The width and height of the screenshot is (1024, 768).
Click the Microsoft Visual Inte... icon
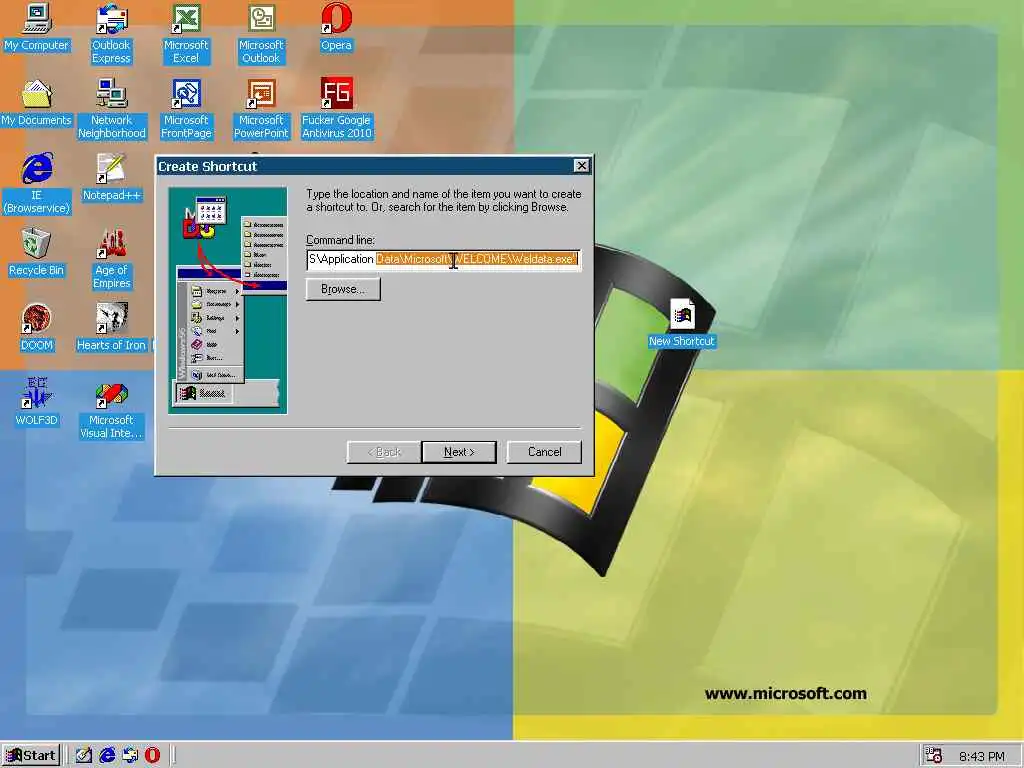pyautogui.click(x=111, y=409)
